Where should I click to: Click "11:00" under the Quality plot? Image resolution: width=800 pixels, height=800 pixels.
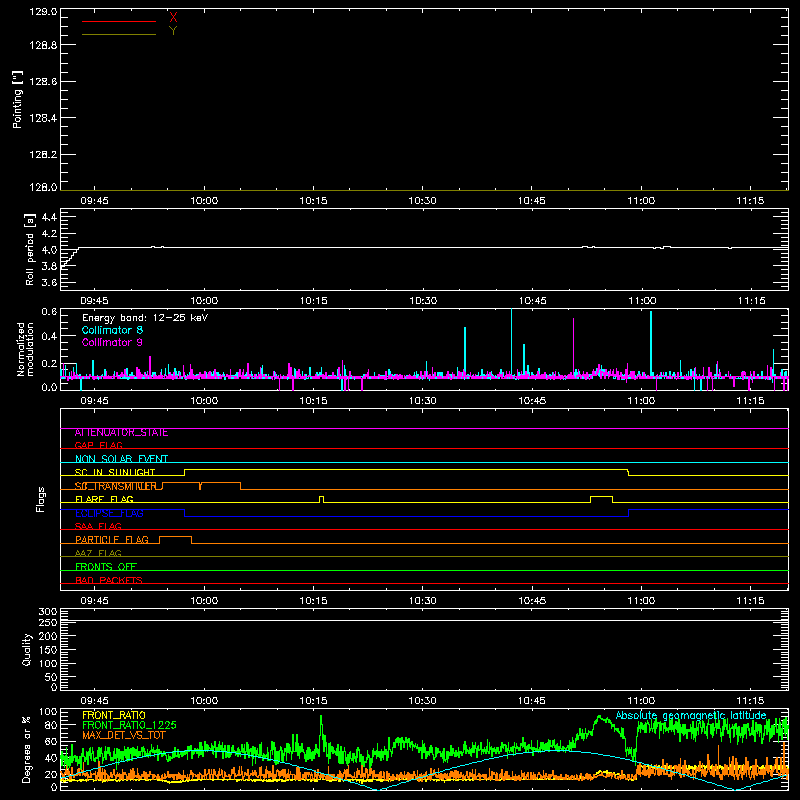tap(641, 701)
